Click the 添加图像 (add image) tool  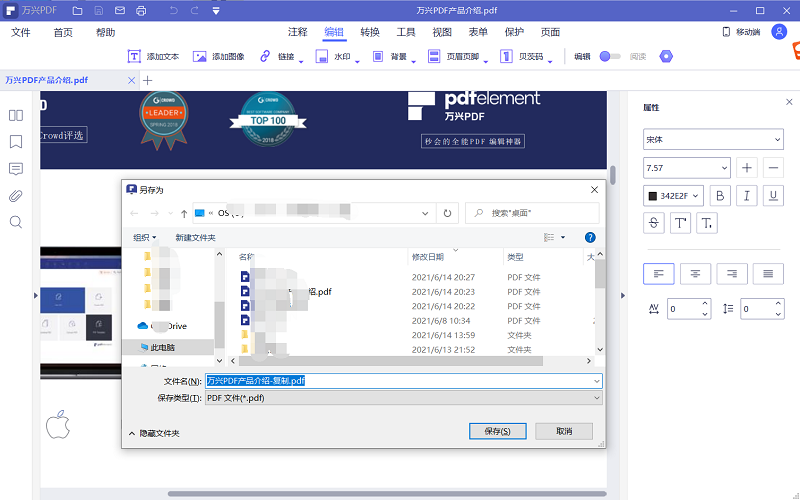pos(219,57)
